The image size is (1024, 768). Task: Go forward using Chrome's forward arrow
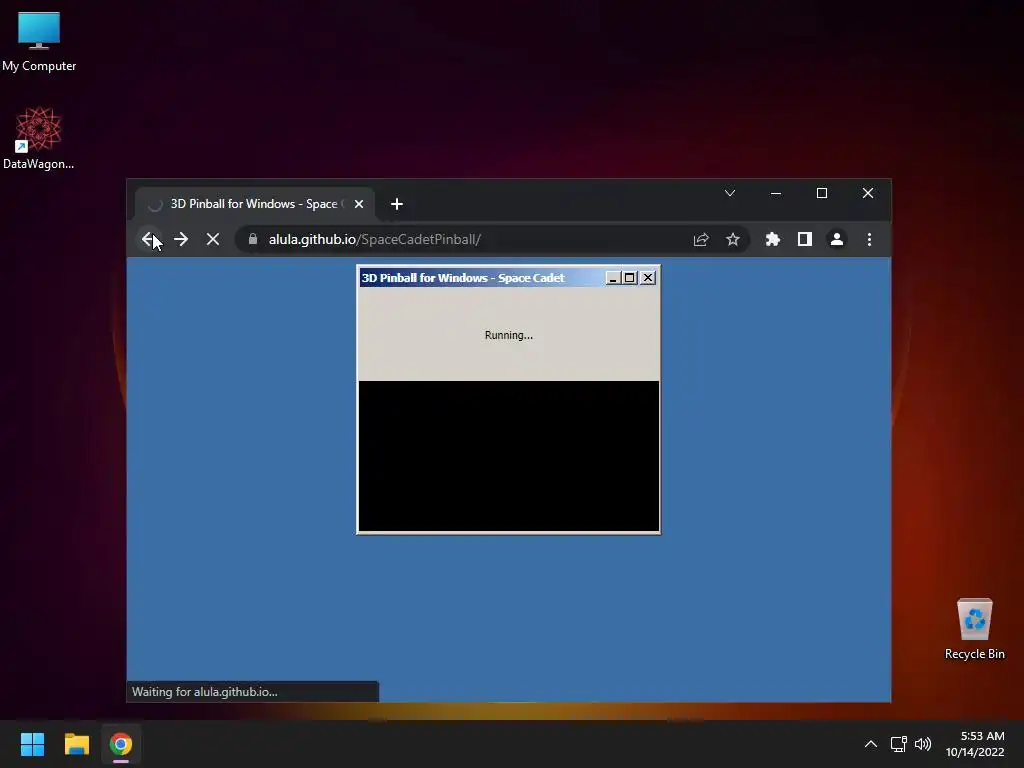pyautogui.click(x=181, y=240)
